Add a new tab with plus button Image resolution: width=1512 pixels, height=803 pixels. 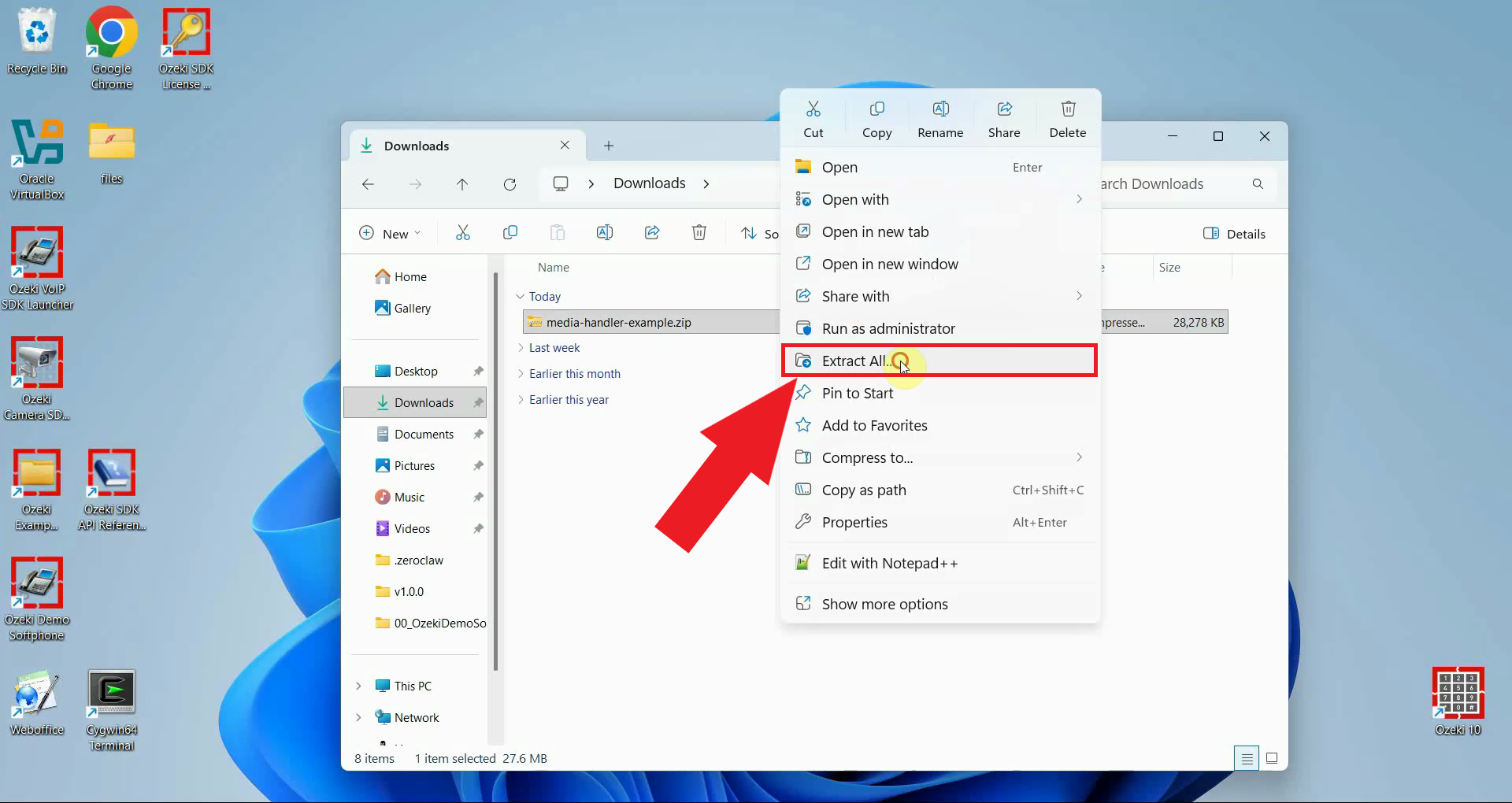coord(609,146)
